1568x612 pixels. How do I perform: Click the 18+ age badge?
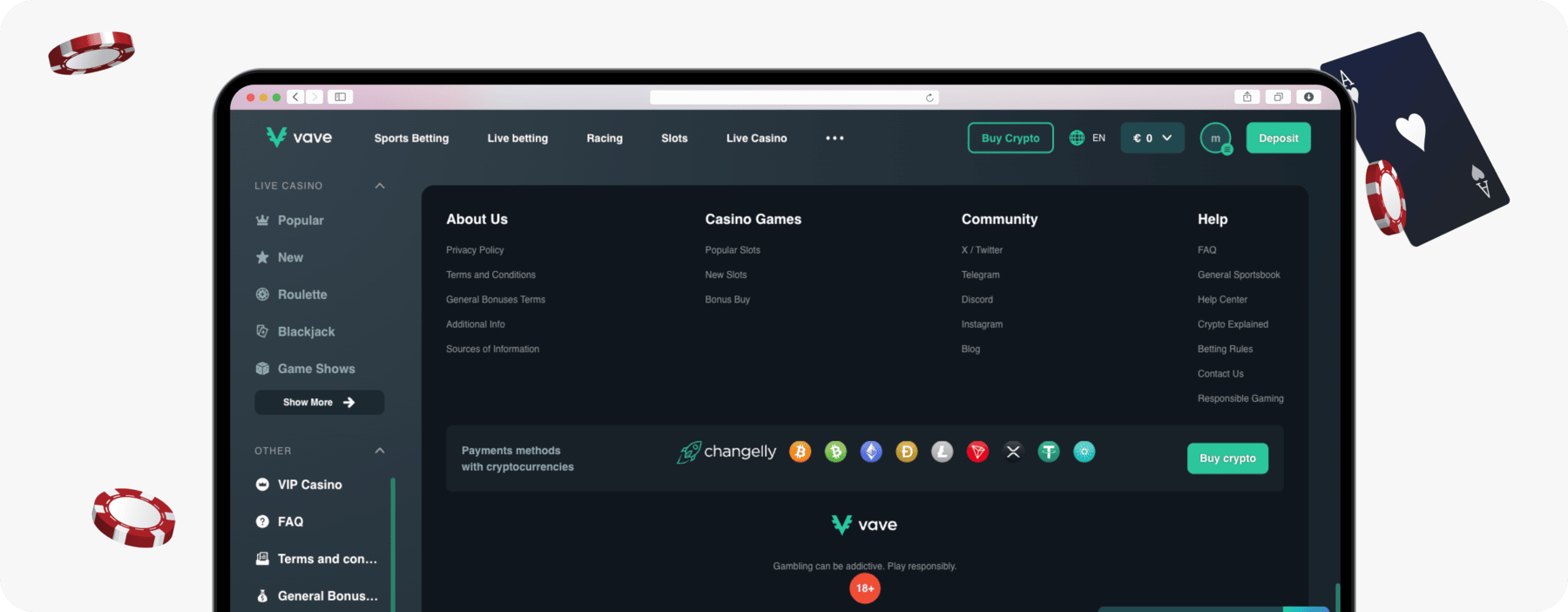pyautogui.click(x=865, y=588)
